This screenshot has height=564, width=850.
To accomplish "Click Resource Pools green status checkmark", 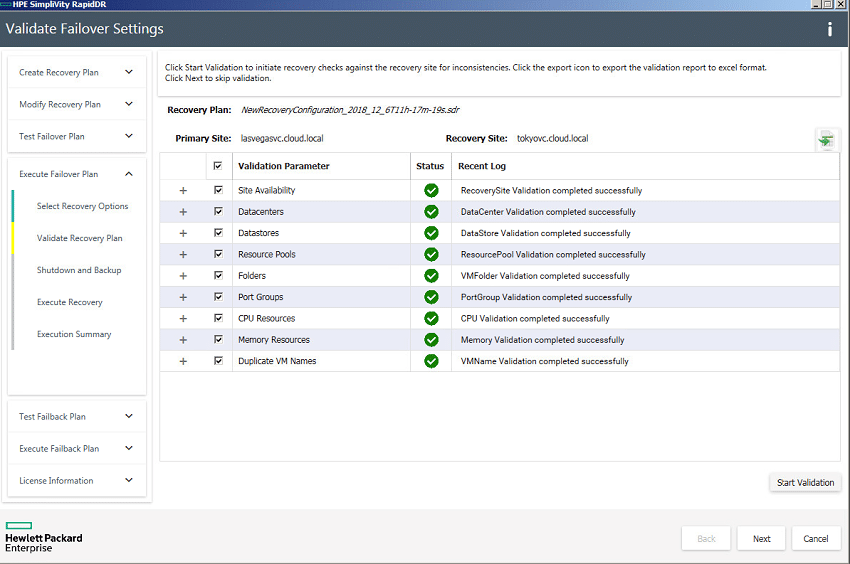I will coord(432,254).
